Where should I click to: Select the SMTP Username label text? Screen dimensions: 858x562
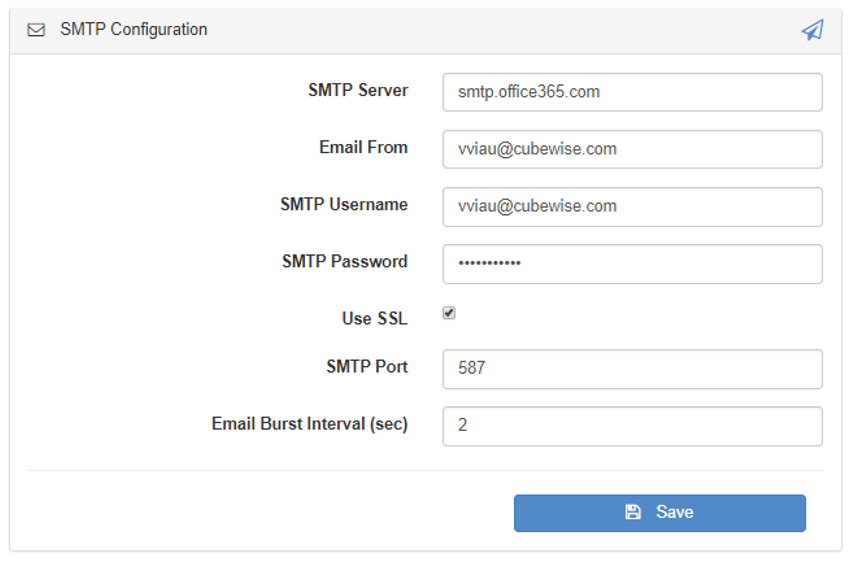tap(344, 204)
